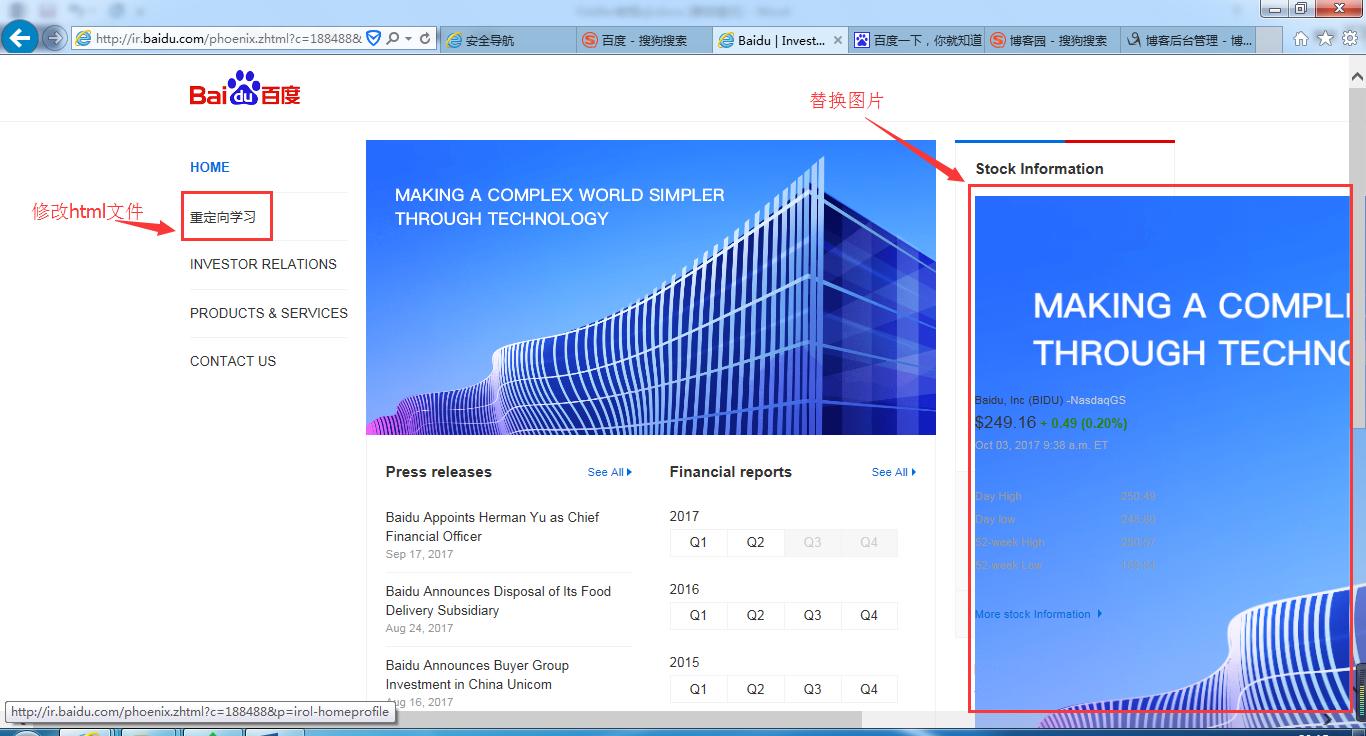Open More stock Information link
1366x736 pixels.
(1038, 614)
